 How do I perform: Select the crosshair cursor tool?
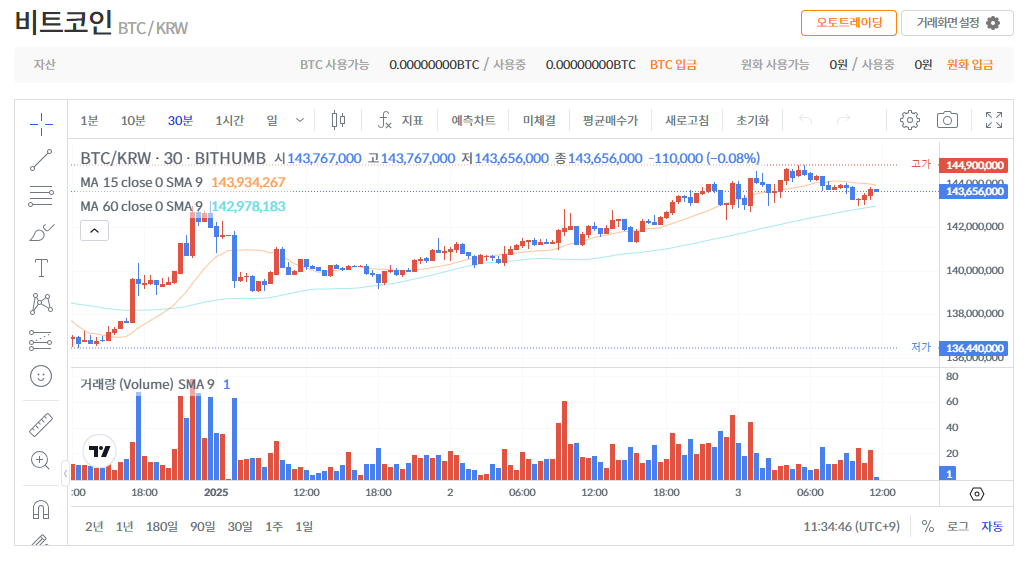coord(41,124)
